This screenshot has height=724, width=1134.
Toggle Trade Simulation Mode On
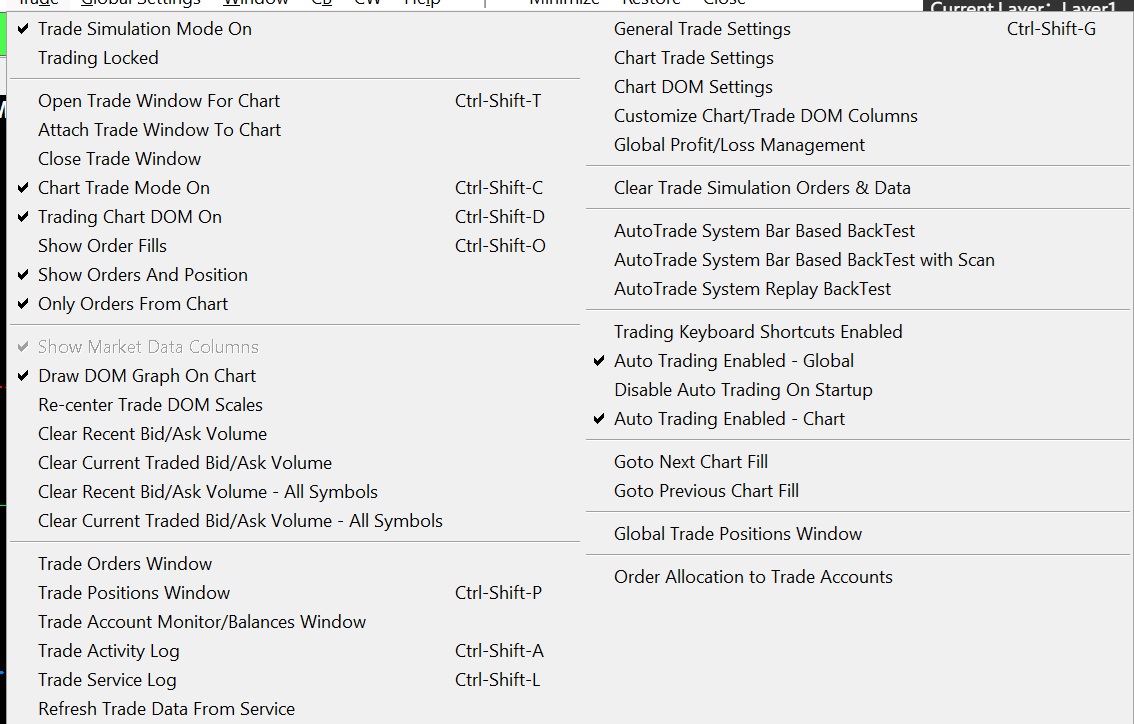point(144,29)
